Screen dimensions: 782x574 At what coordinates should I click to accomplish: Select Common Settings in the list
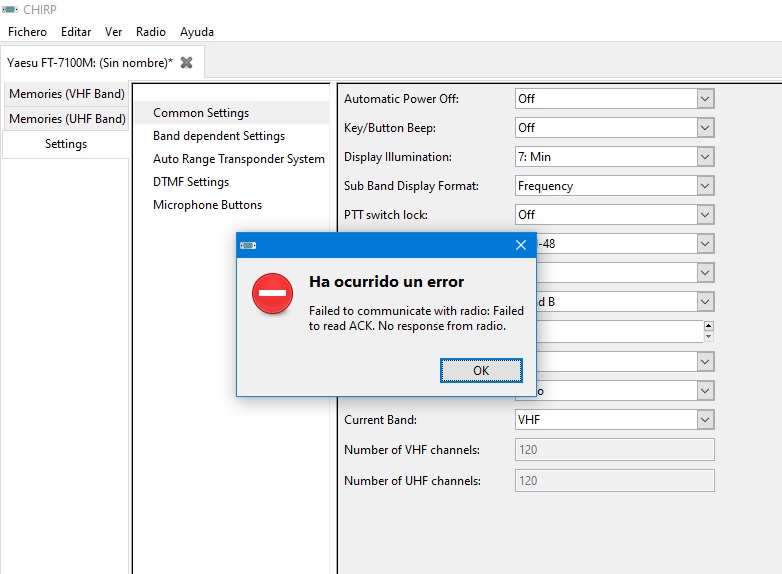point(231,113)
